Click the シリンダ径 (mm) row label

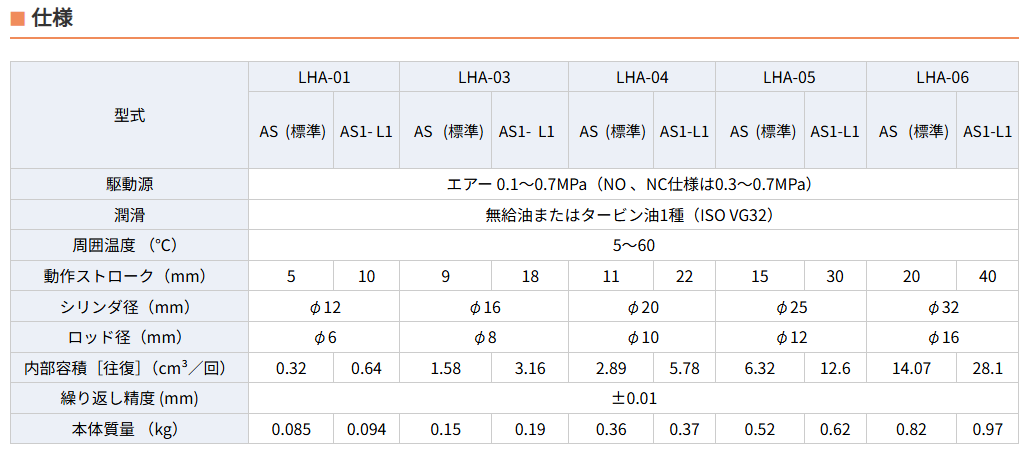point(129,307)
